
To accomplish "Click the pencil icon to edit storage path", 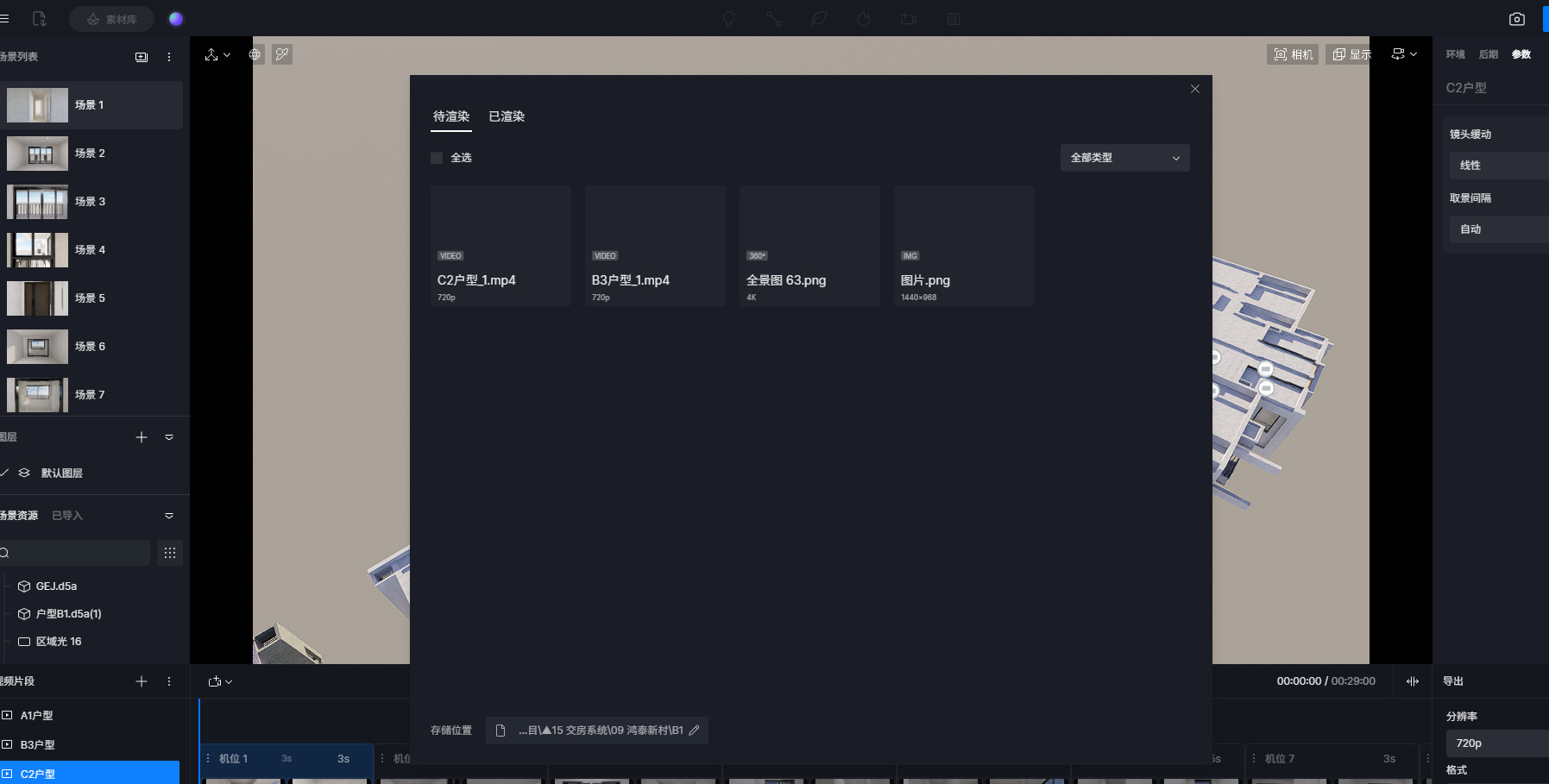I will tap(694, 731).
